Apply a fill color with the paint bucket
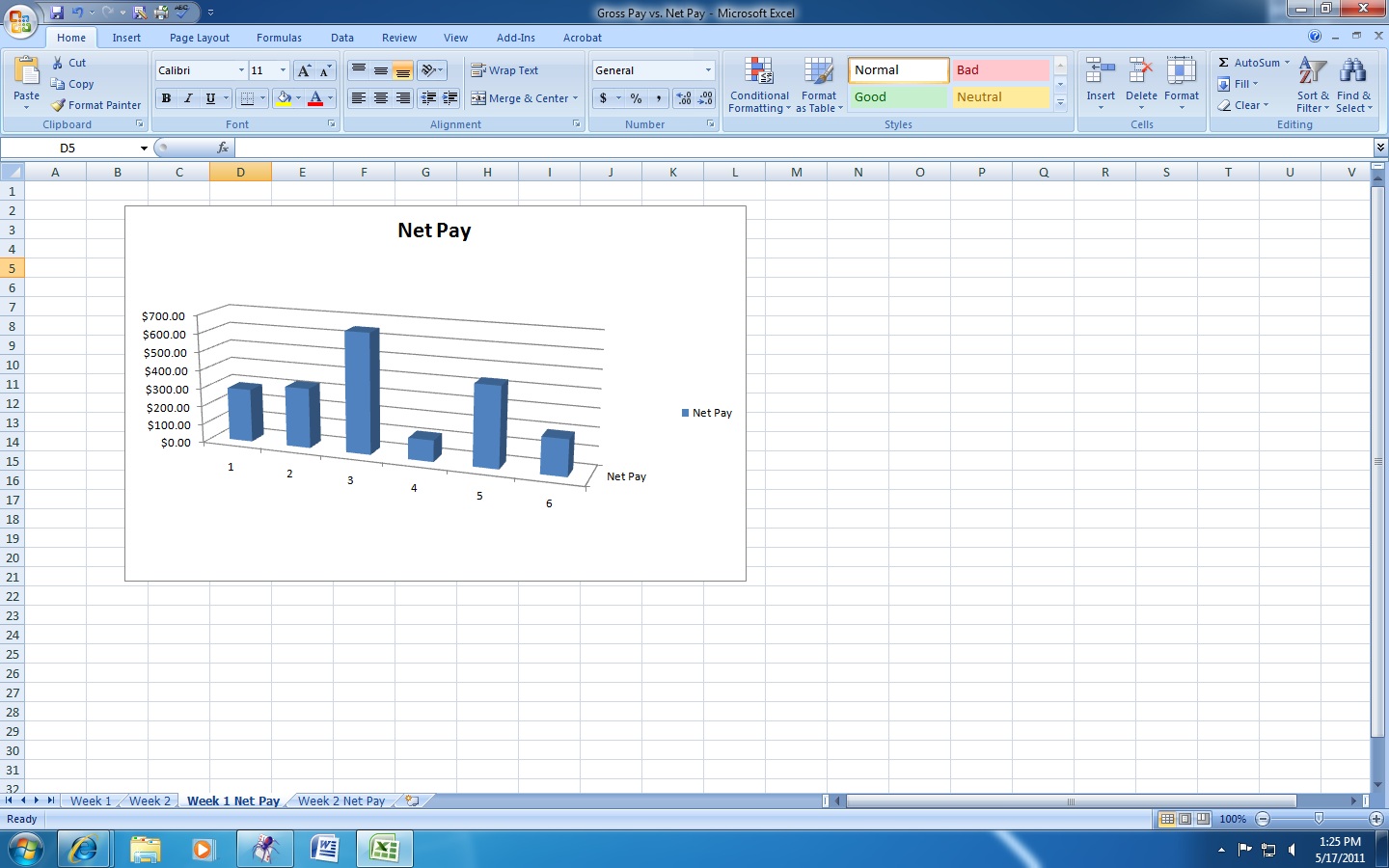Image resolution: width=1389 pixels, height=868 pixels. 284,97
